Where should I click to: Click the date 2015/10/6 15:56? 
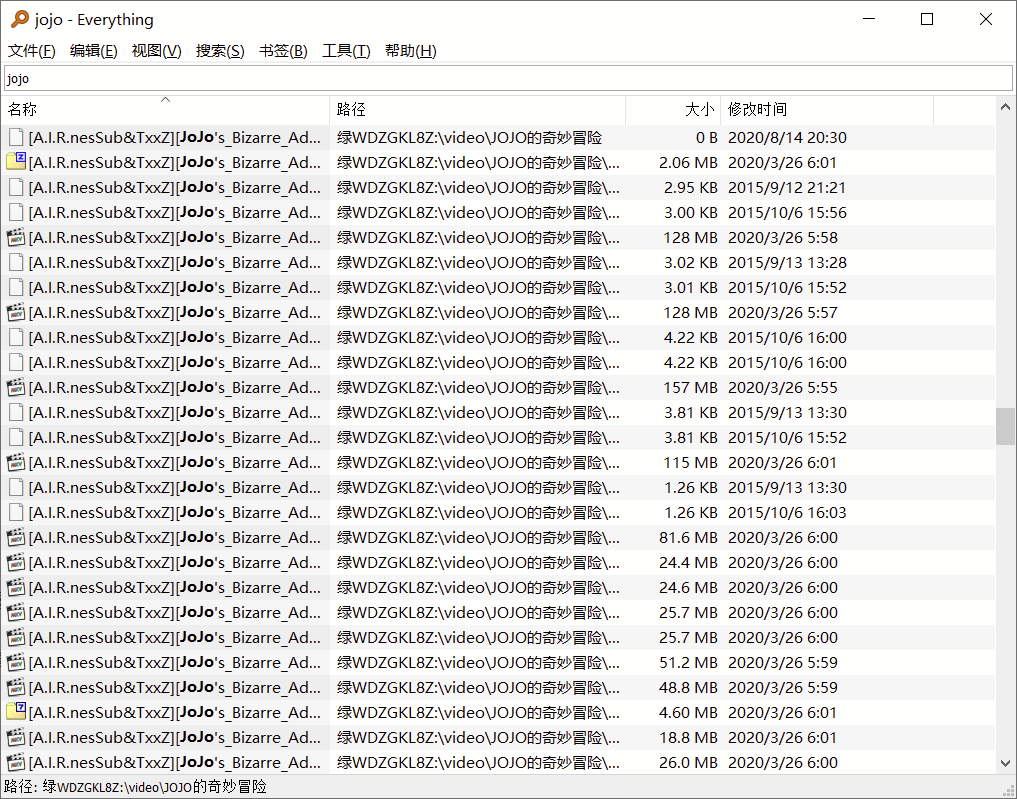(787, 212)
